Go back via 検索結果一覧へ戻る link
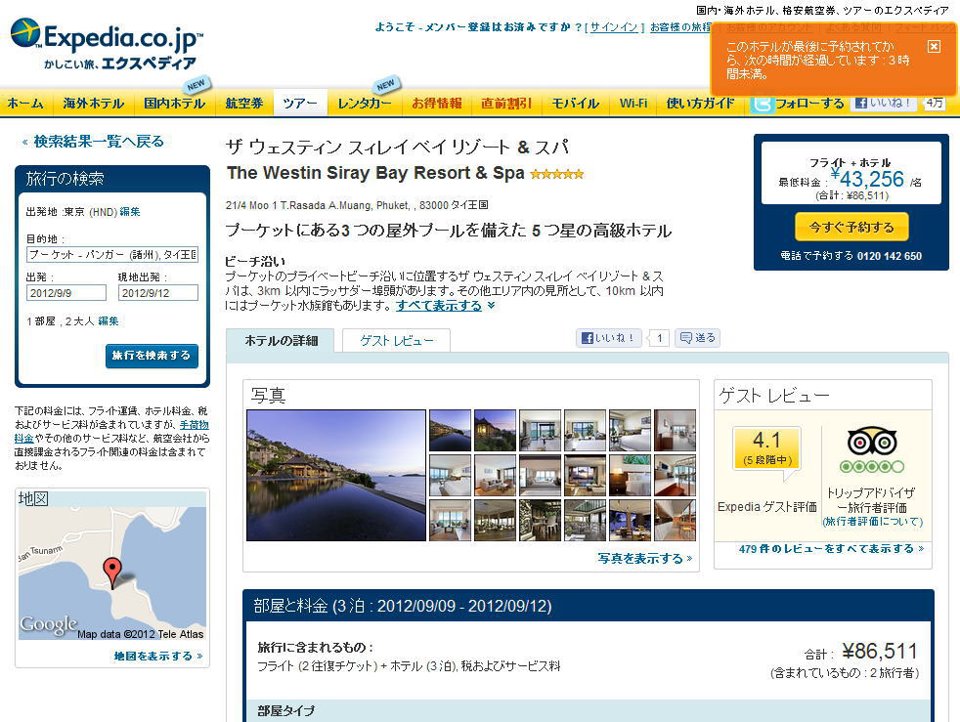The height and width of the screenshot is (722, 960). click(94, 141)
